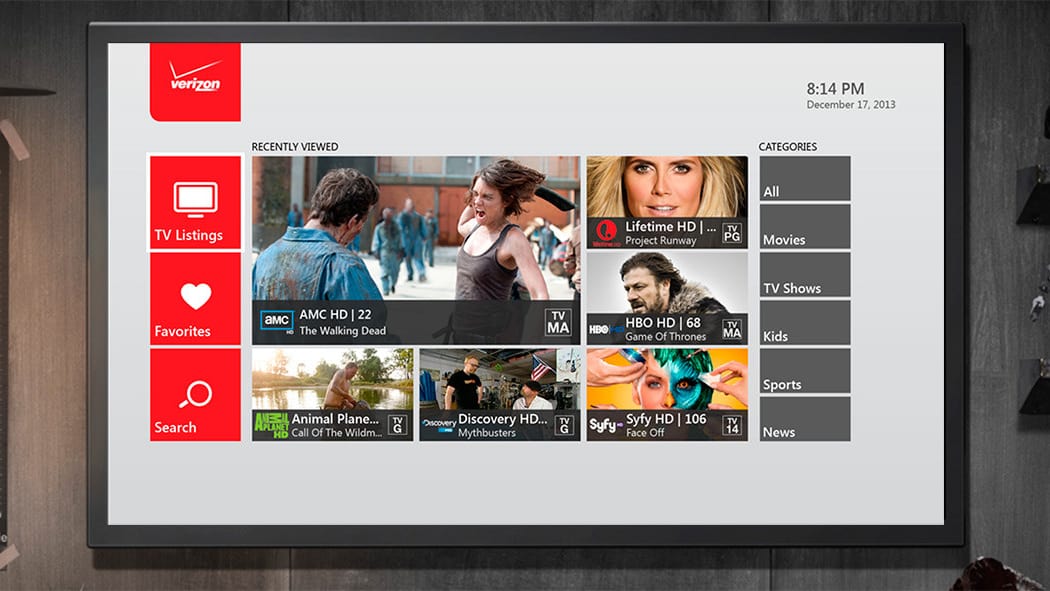
Task: Click the AMC channel logo
Action: tap(277, 321)
